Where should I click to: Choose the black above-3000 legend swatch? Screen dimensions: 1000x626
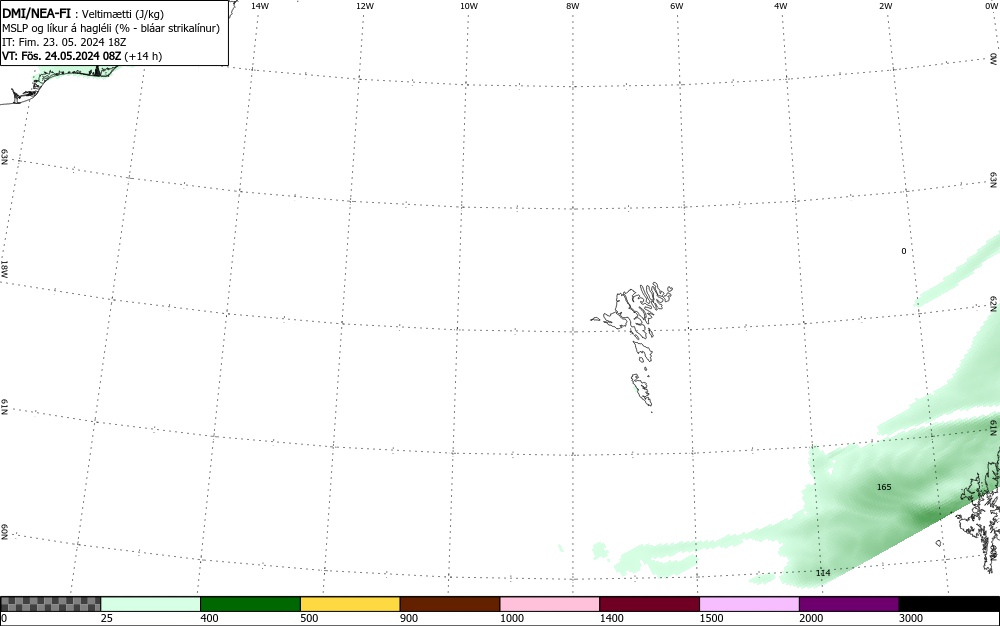pos(949,604)
